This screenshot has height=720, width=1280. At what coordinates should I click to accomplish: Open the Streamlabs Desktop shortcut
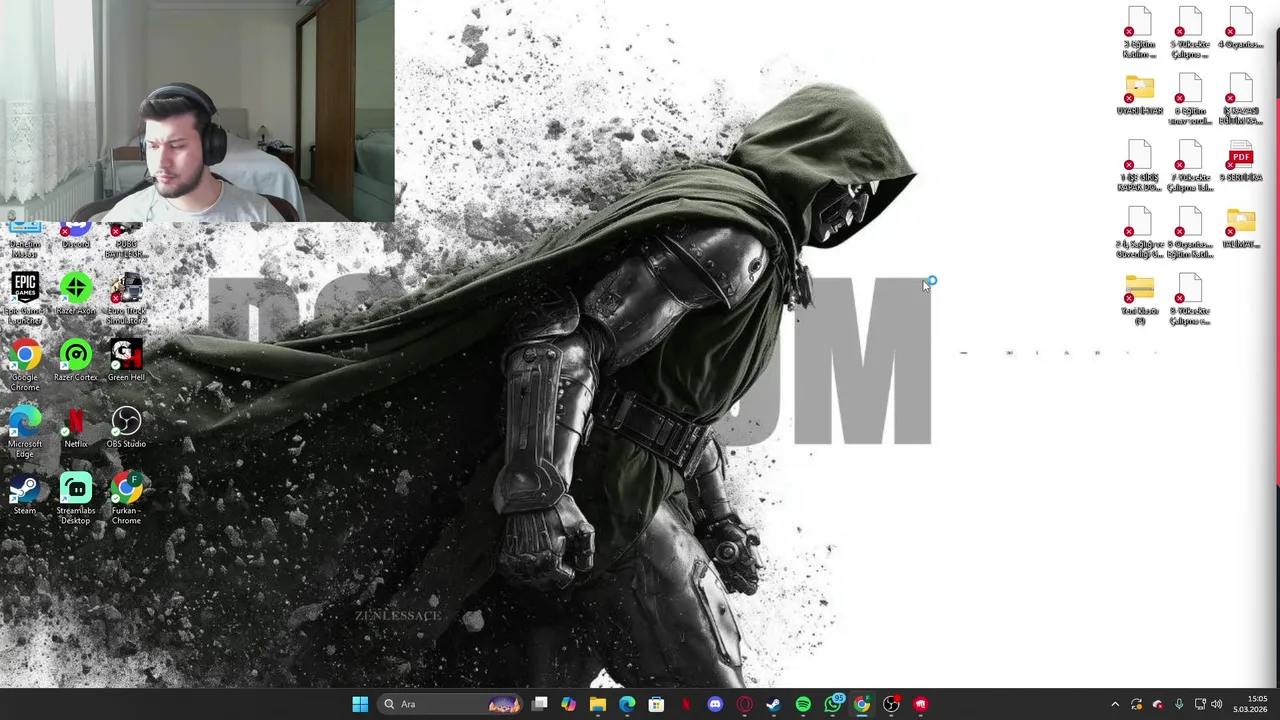[76, 500]
